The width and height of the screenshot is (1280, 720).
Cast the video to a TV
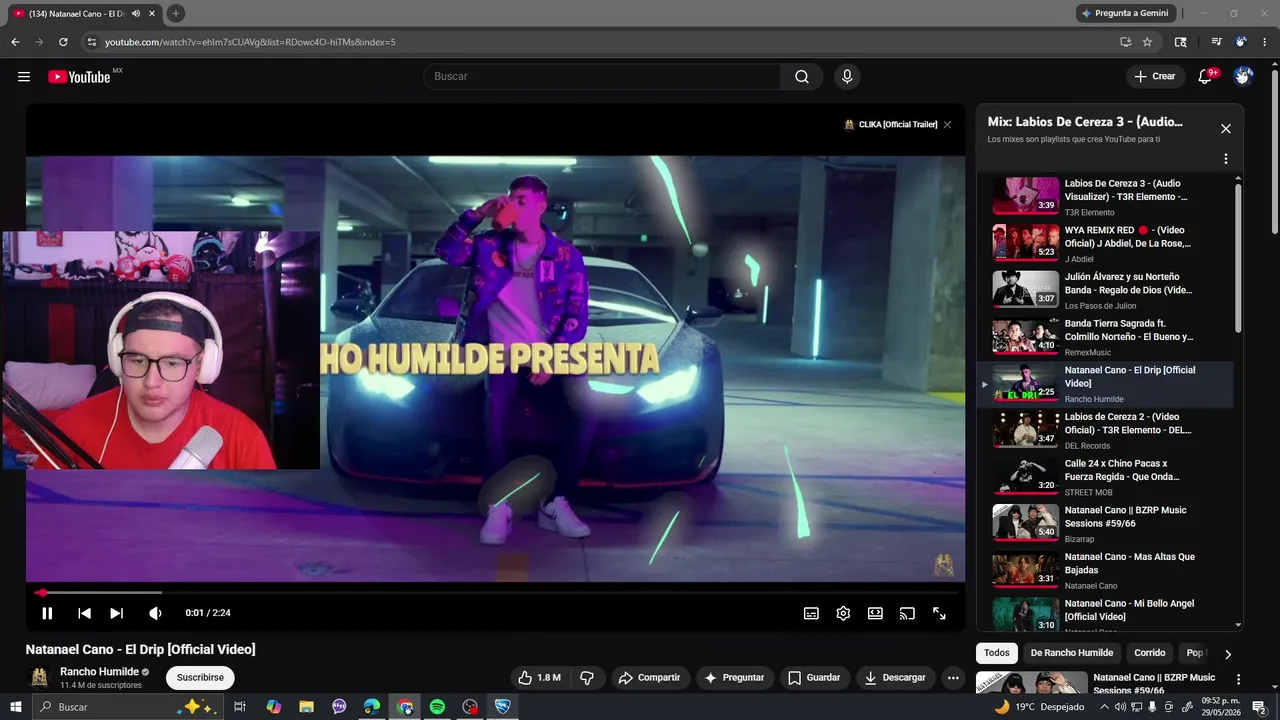(907, 613)
